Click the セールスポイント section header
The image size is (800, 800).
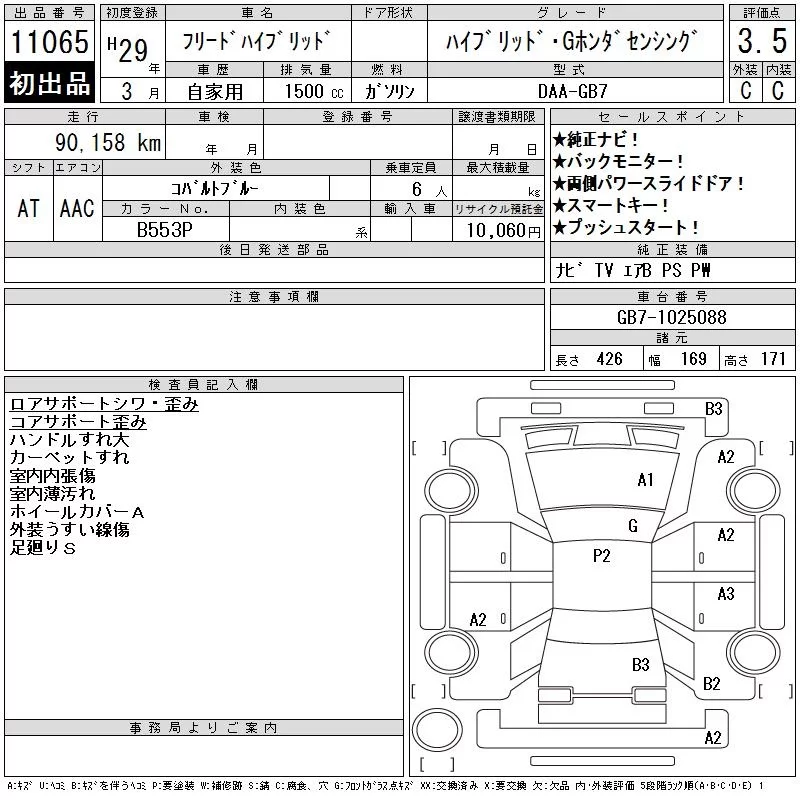click(x=672, y=117)
